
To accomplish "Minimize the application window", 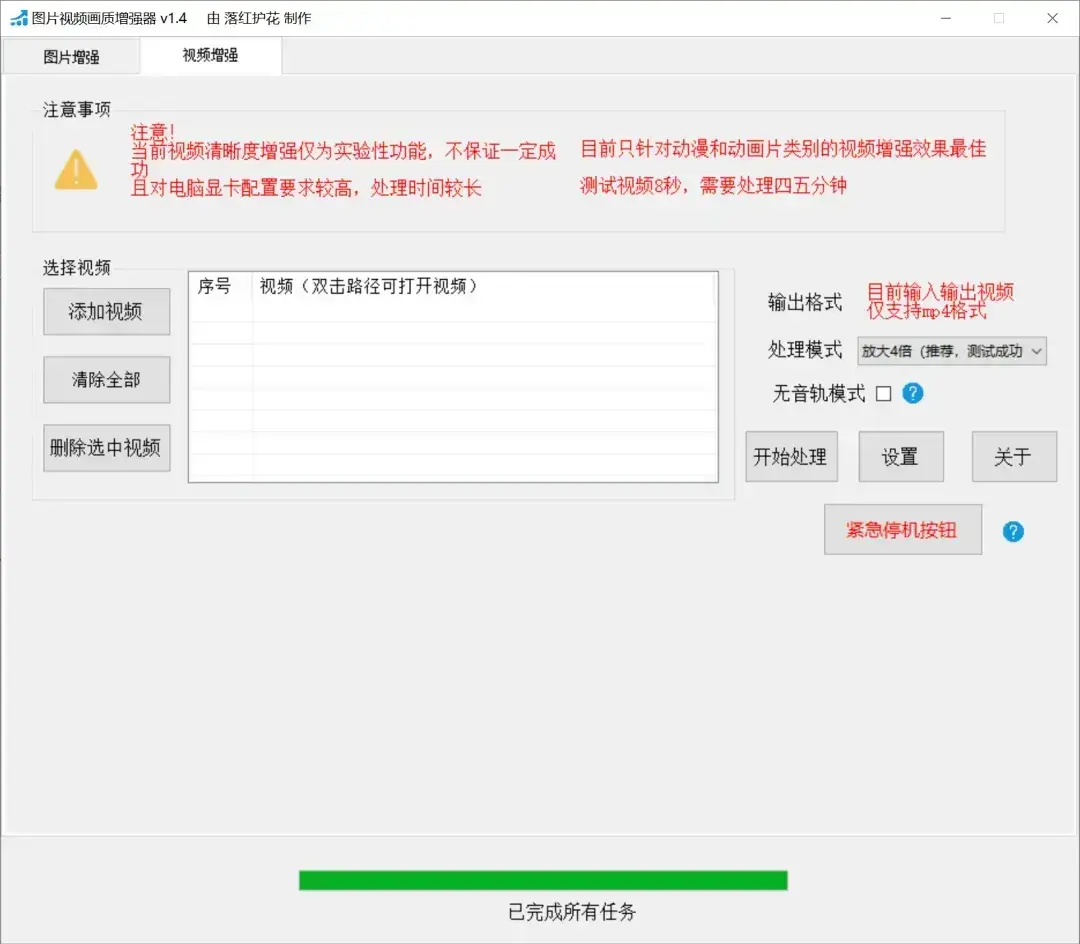I will [x=945, y=18].
